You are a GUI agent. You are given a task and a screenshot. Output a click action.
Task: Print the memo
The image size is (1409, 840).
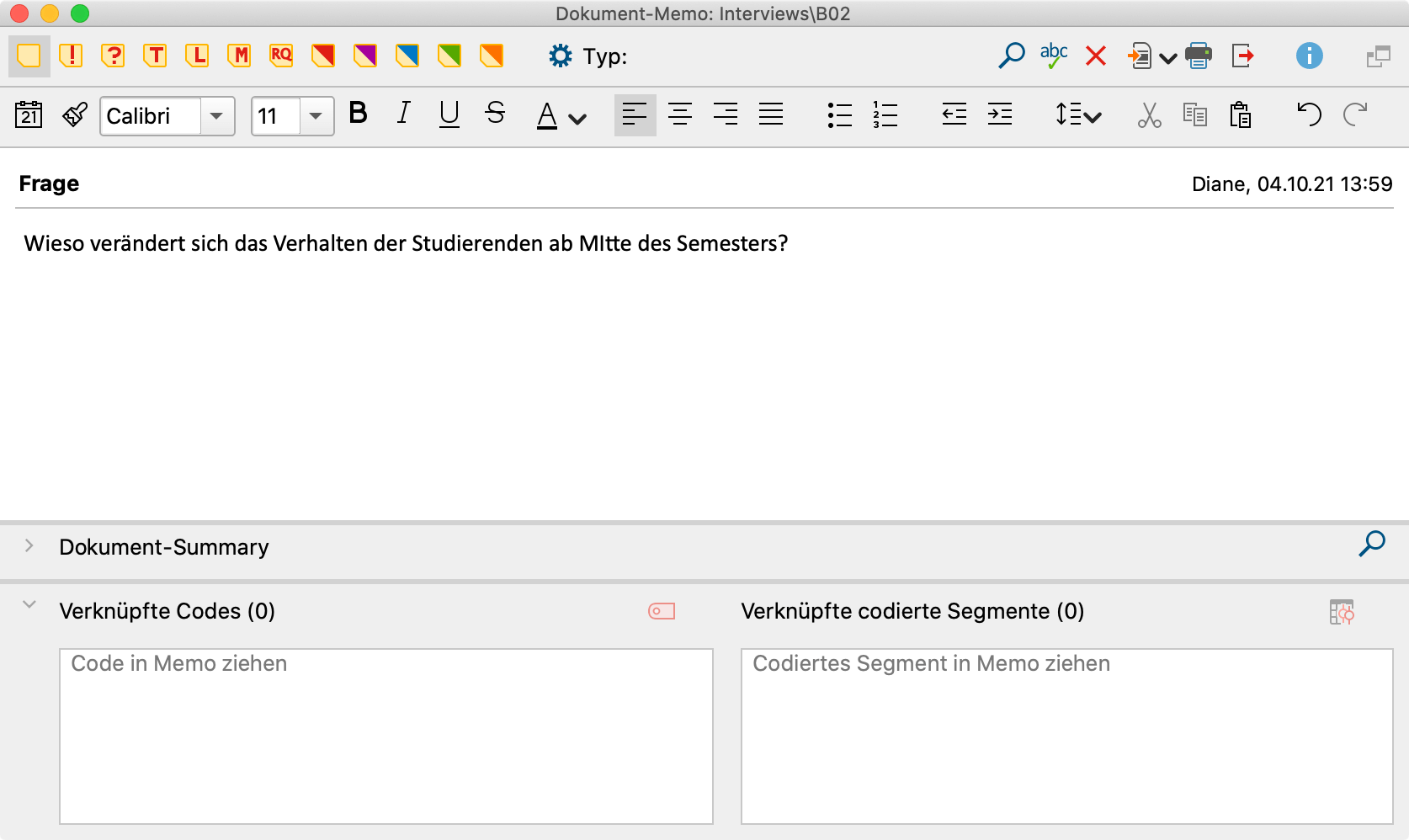[x=1199, y=56]
